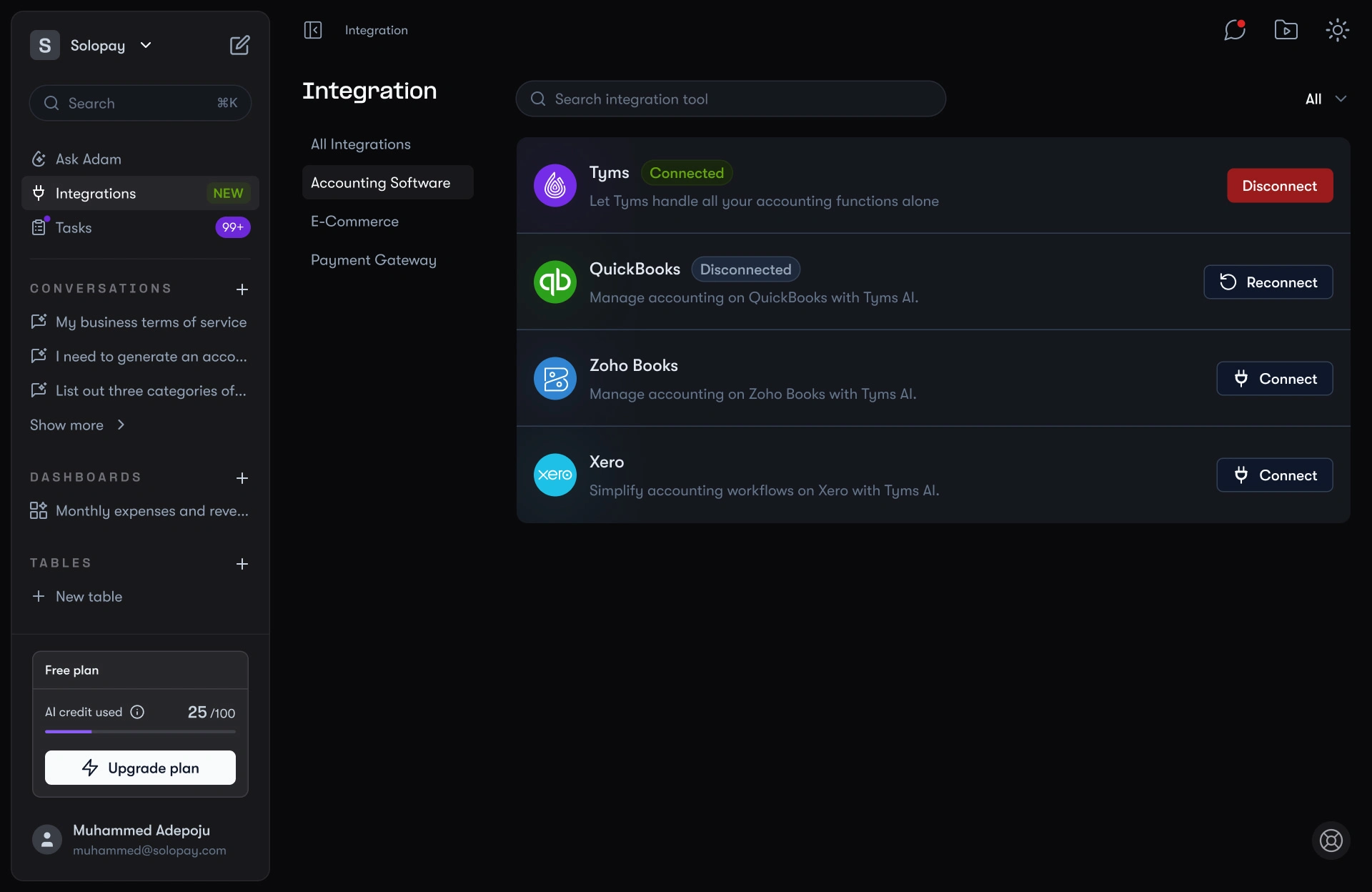Toggle light/dark theme sun icon
Image resolution: width=1372 pixels, height=892 pixels.
(1337, 30)
